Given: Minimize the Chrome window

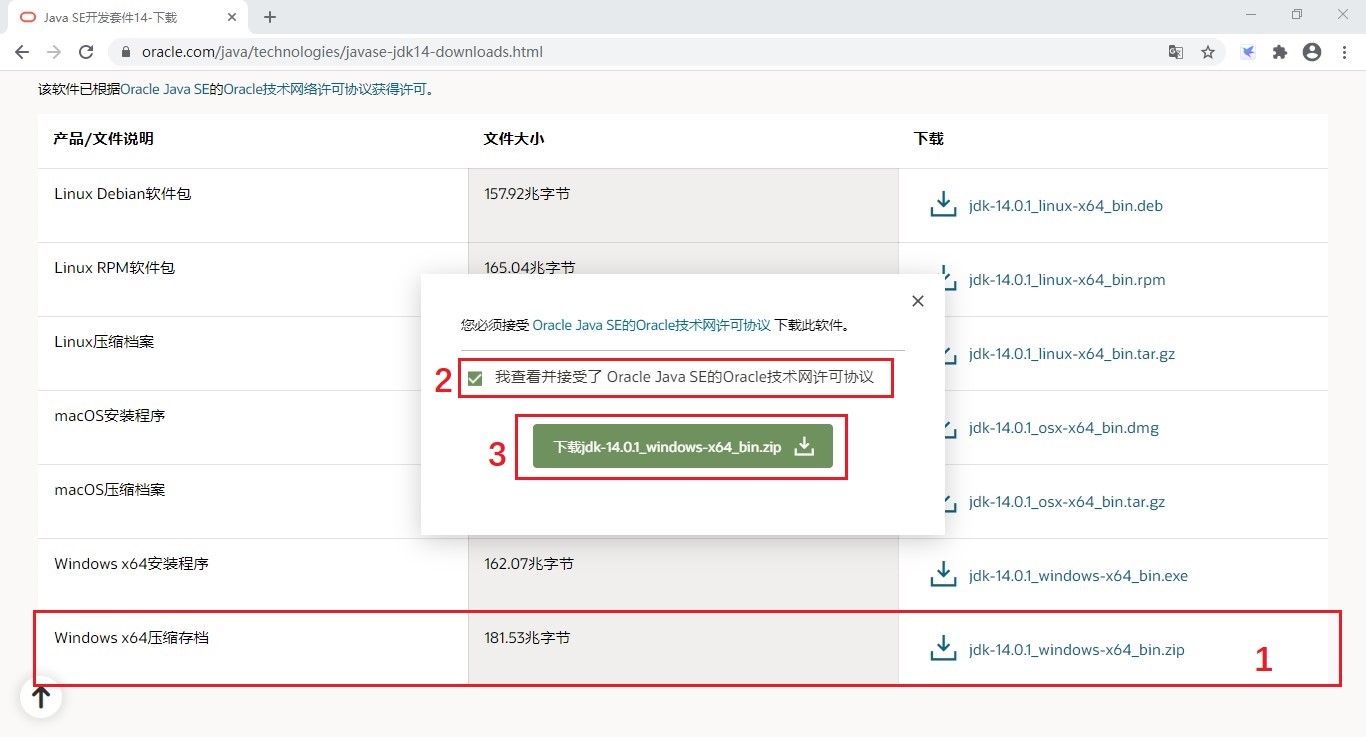Looking at the screenshot, I should [x=1252, y=15].
